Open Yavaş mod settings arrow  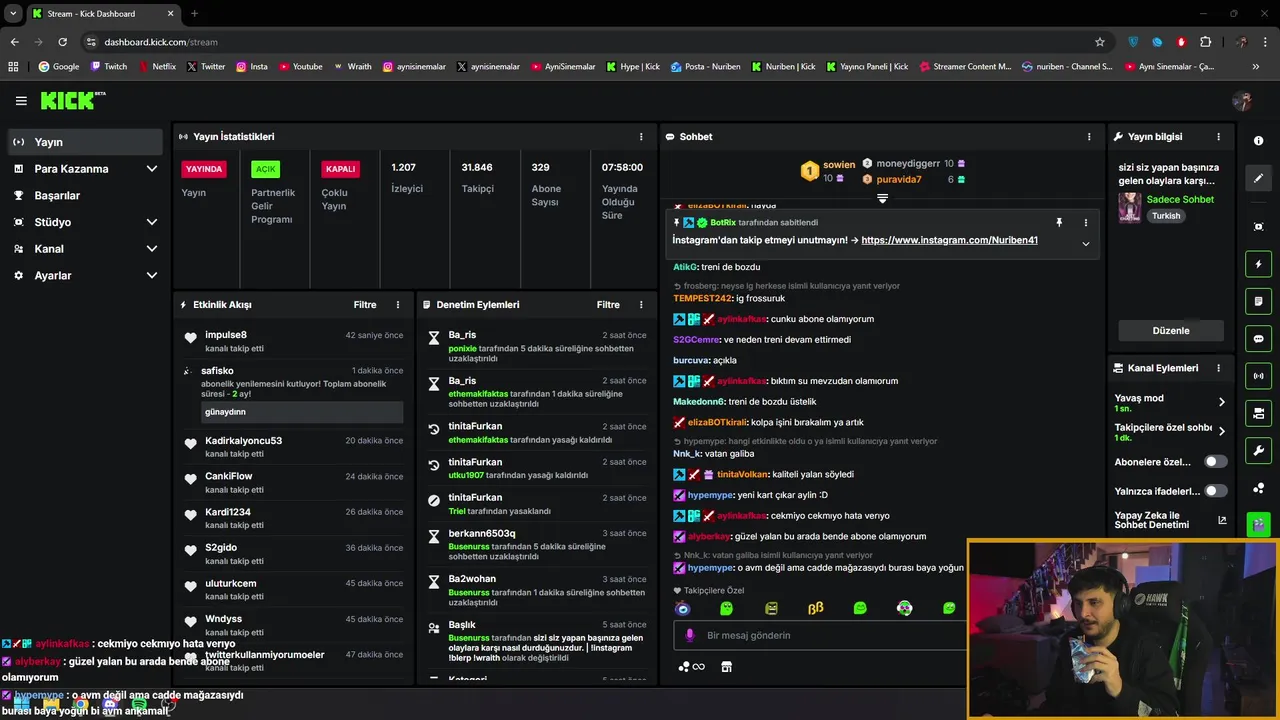tap(1221, 402)
